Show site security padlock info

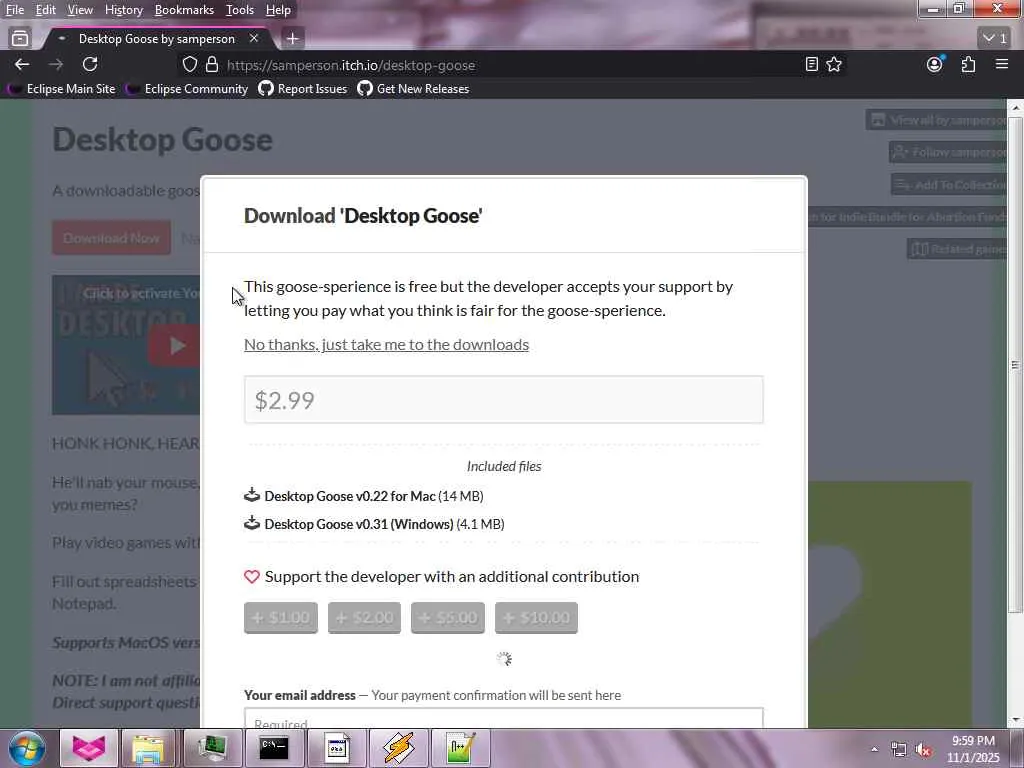coord(212,65)
